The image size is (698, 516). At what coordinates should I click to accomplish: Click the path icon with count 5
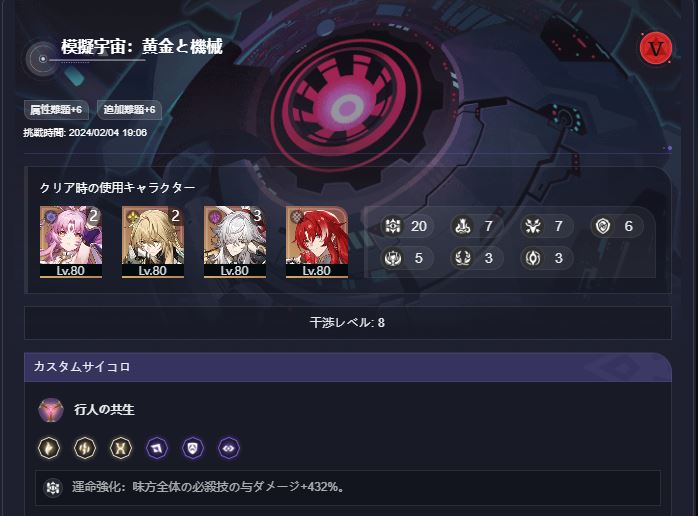click(393, 258)
